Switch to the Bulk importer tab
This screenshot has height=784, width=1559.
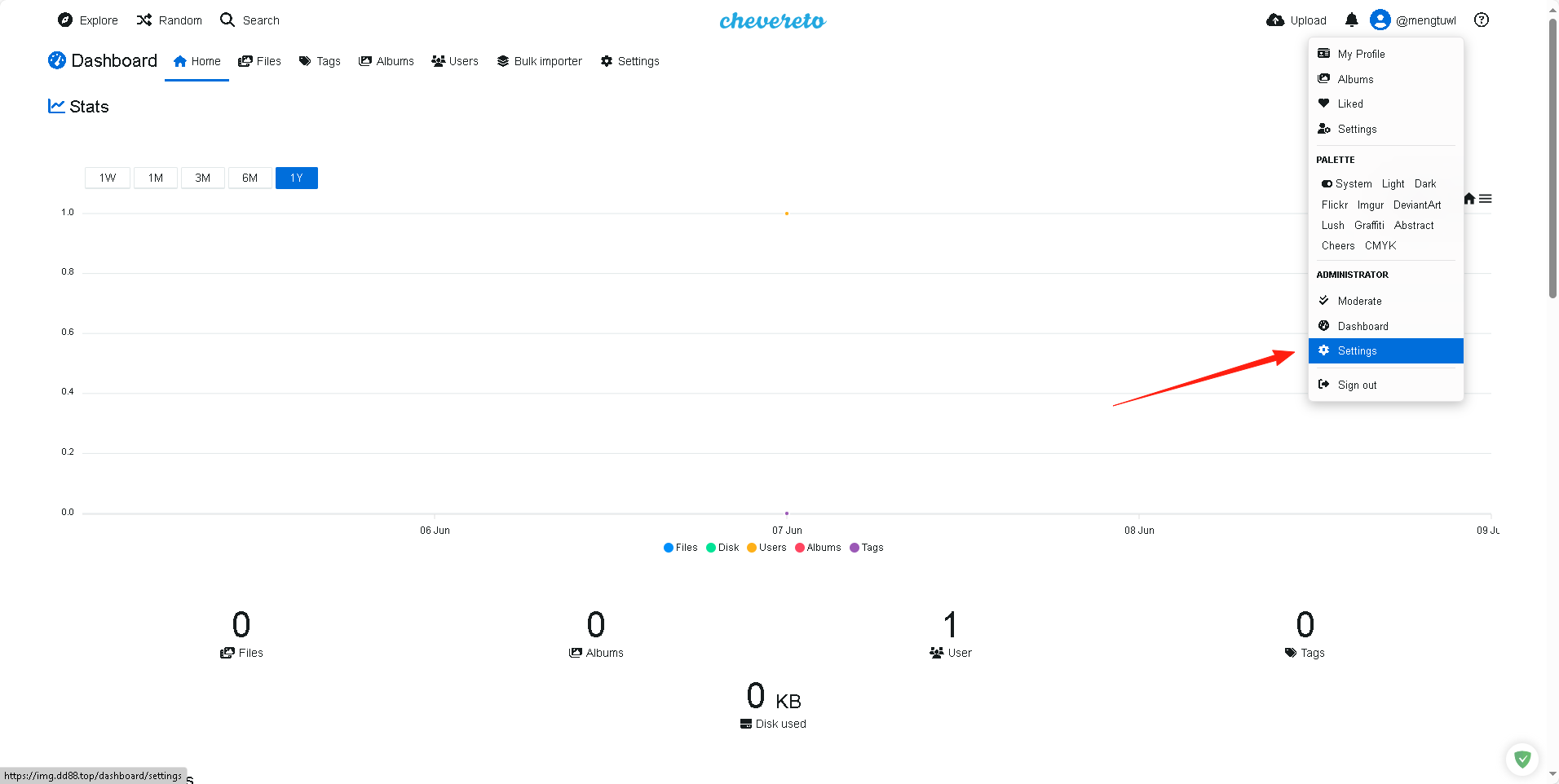tap(539, 61)
